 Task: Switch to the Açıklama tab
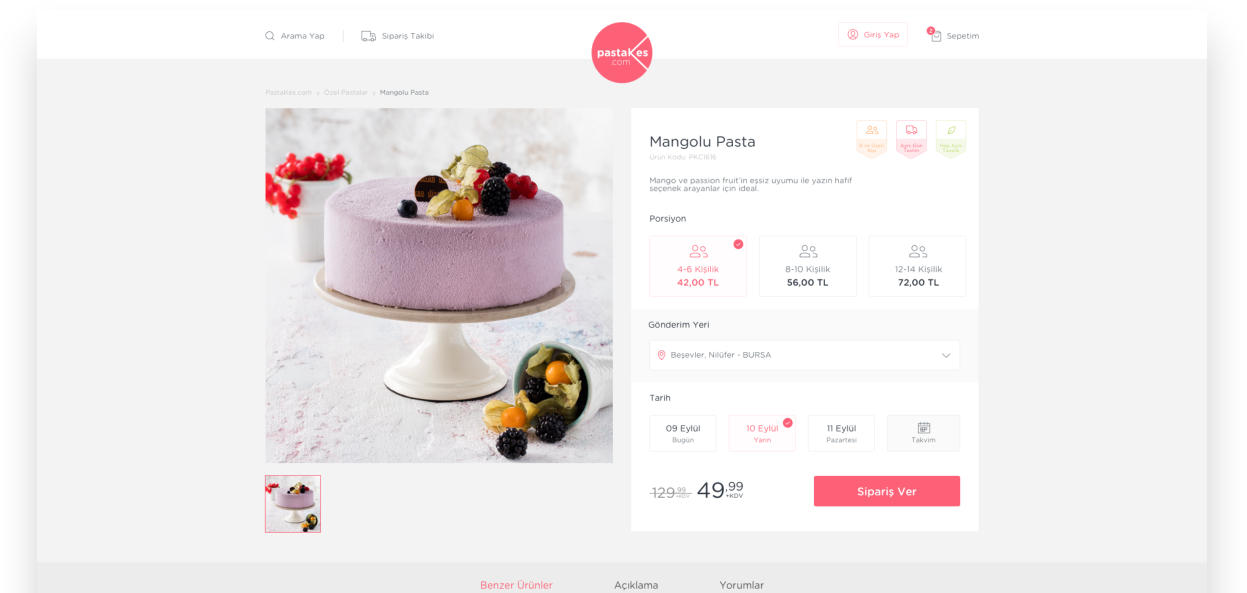(x=636, y=585)
